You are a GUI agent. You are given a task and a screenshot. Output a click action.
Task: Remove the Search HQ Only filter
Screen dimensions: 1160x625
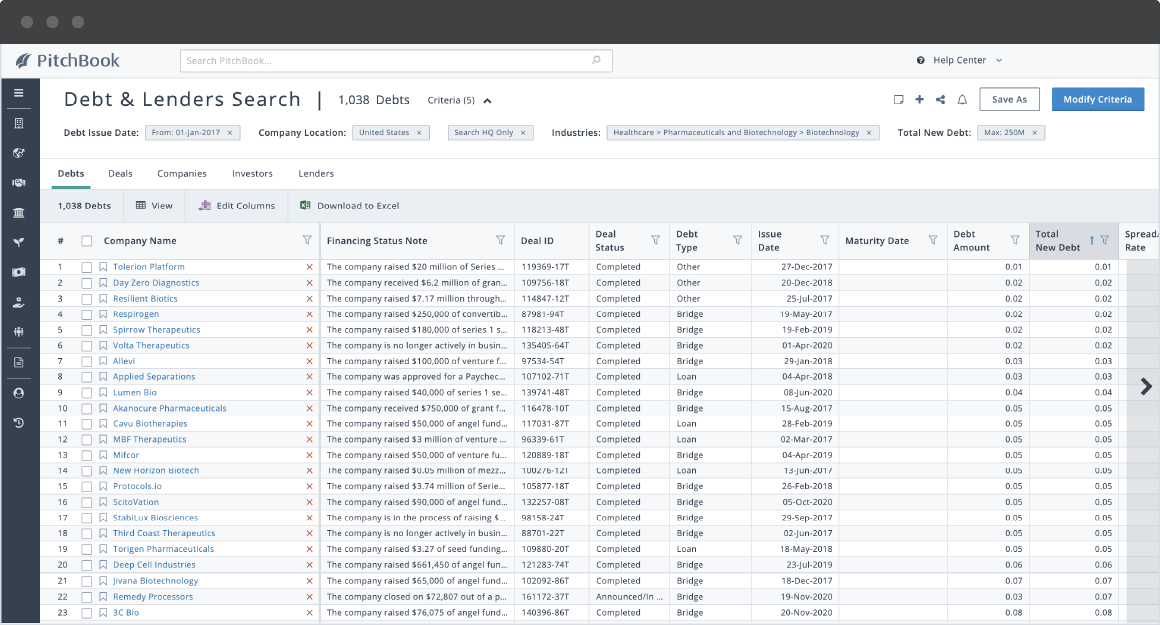523,133
